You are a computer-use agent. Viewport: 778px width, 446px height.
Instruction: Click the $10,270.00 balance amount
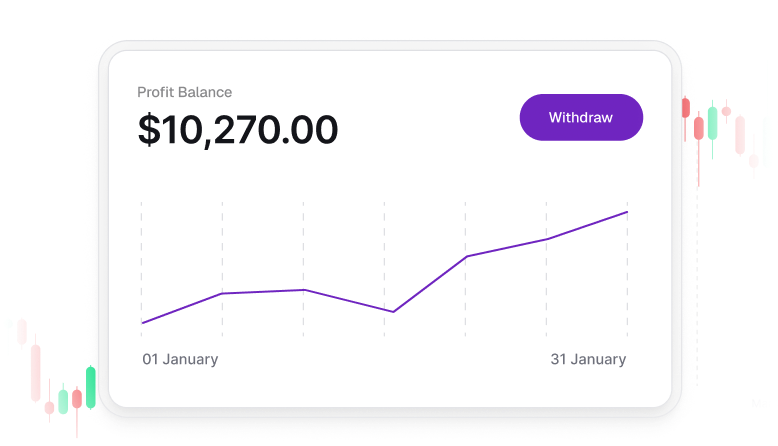coord(238,130)
